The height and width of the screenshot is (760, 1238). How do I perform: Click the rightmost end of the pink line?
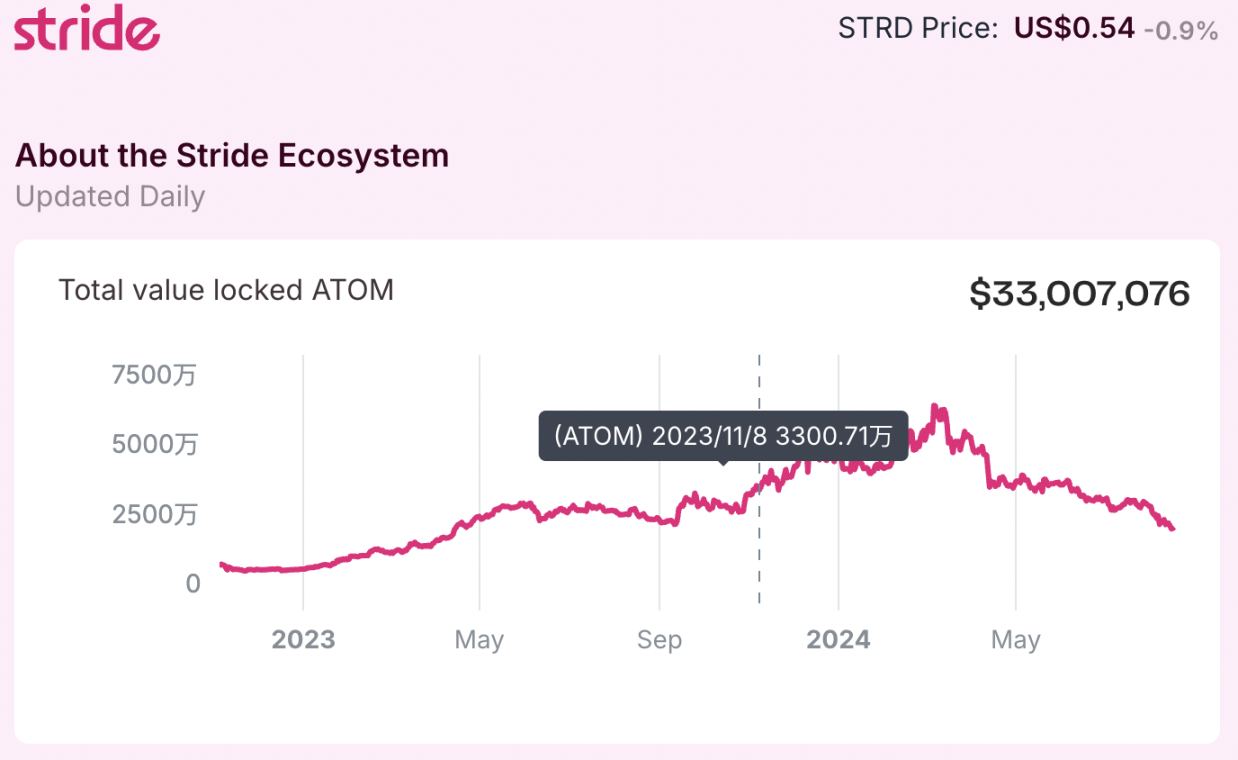1172,528
